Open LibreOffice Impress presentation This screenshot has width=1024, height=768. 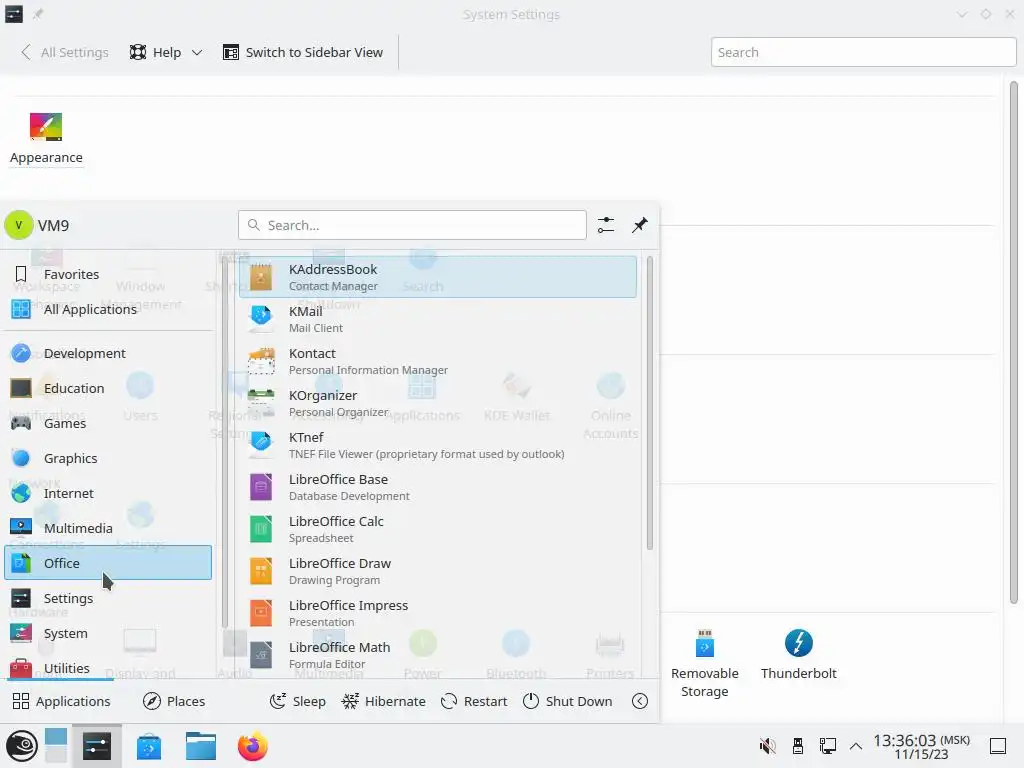[438, 613]
